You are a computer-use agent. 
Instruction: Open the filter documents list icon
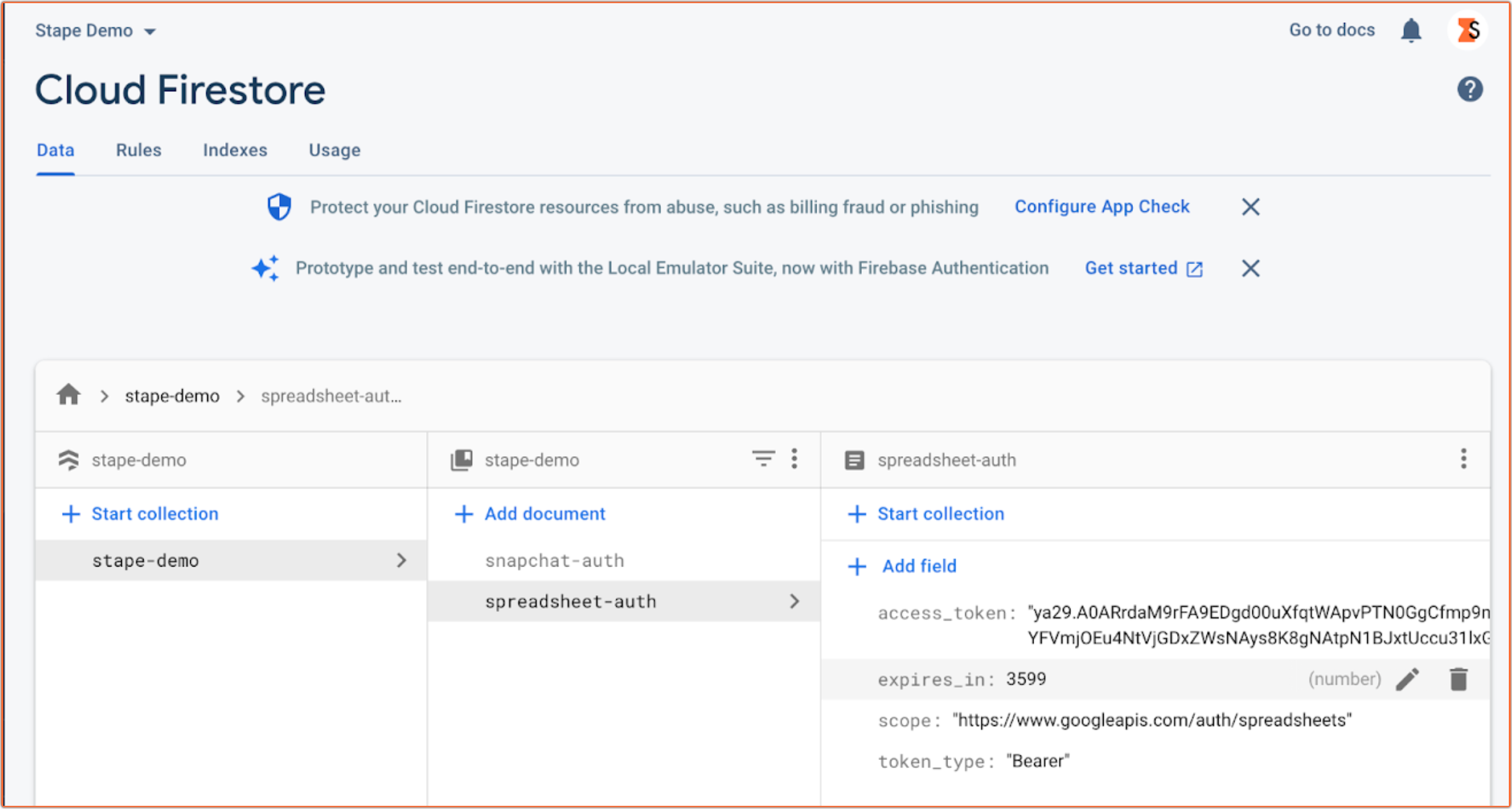click(x=763, y=459)
